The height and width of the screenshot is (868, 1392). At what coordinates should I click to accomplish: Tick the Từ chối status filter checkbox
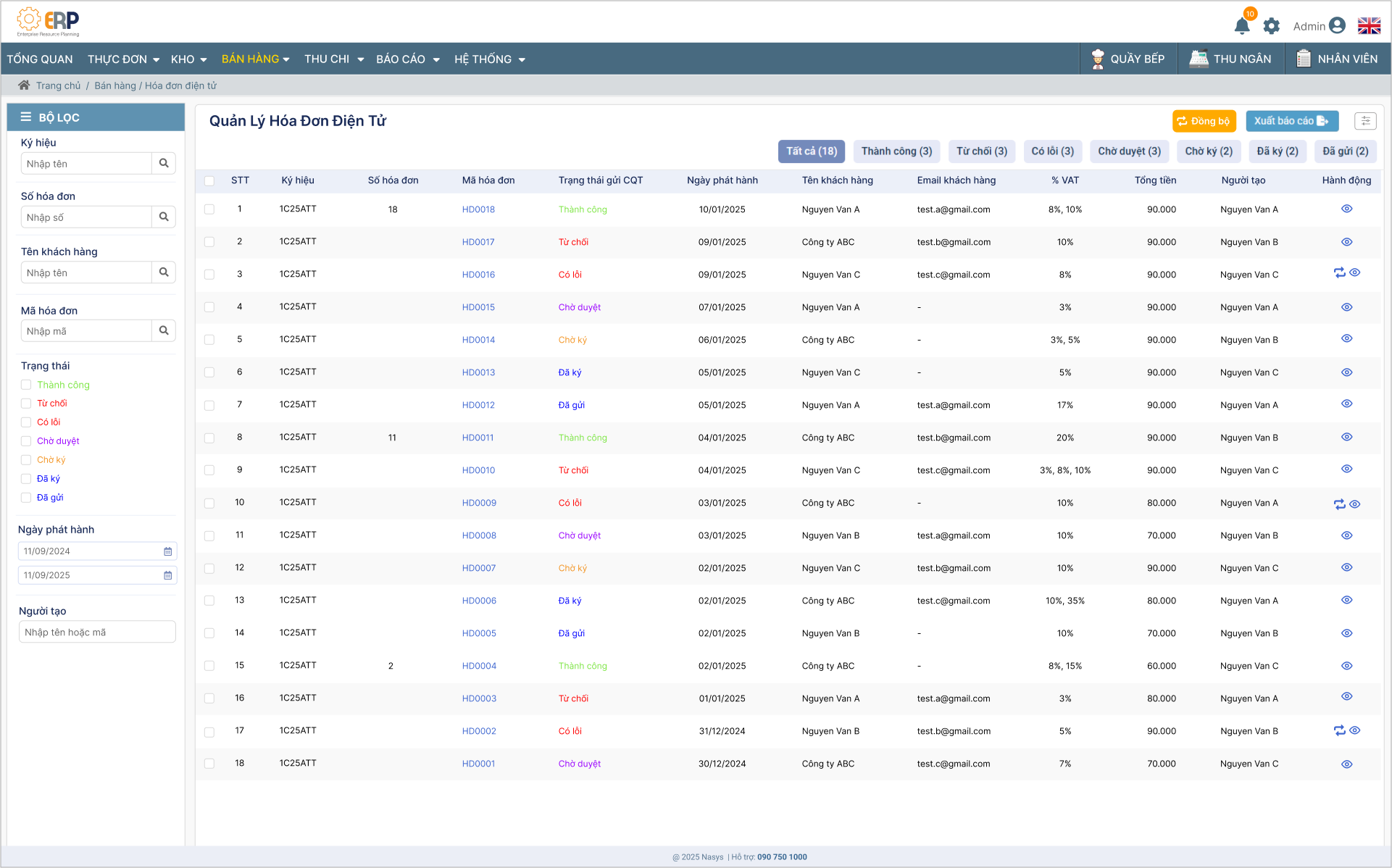coord(26,404)
